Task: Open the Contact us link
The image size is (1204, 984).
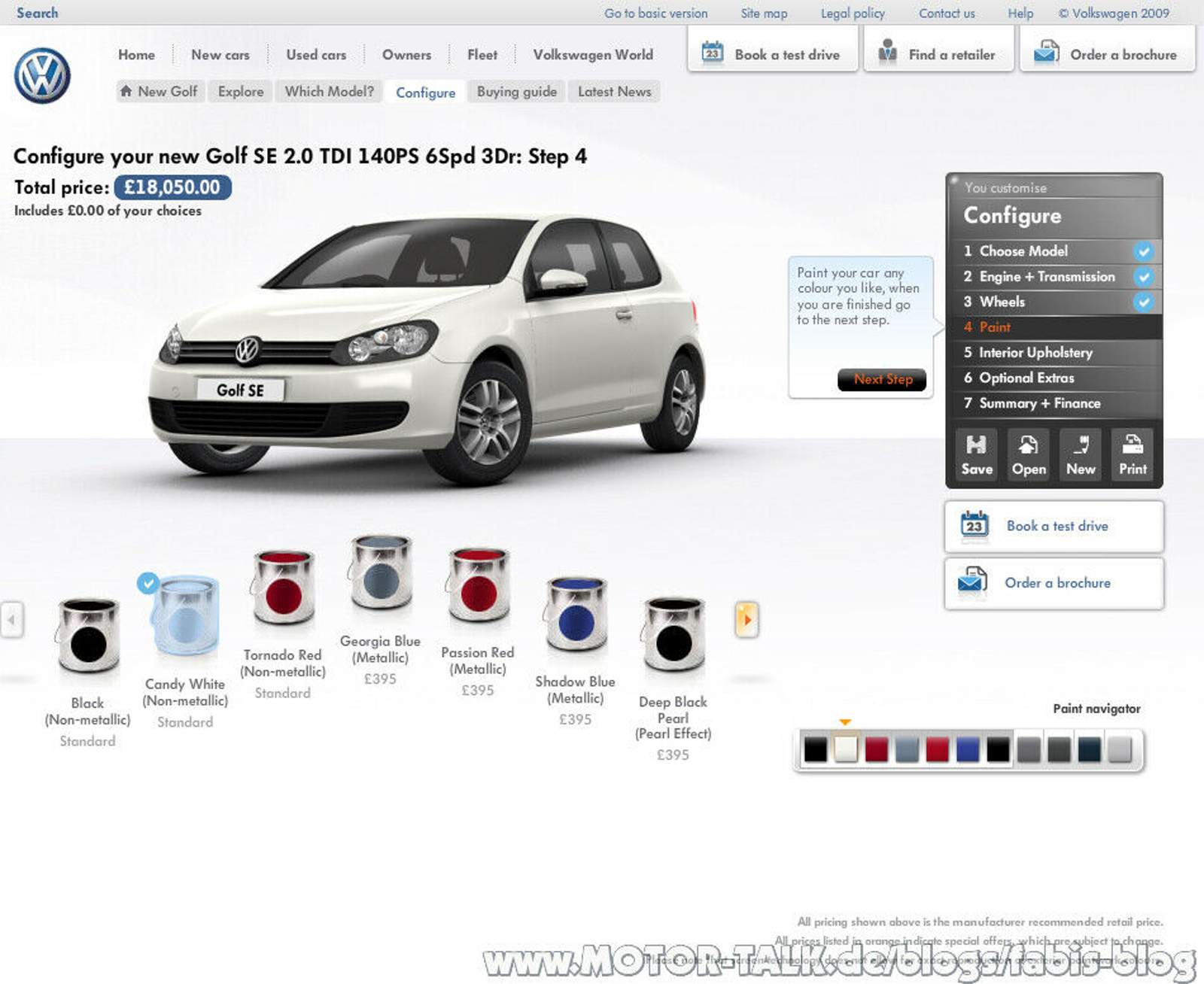Action: pyautogui.click(x=946, y=13)
